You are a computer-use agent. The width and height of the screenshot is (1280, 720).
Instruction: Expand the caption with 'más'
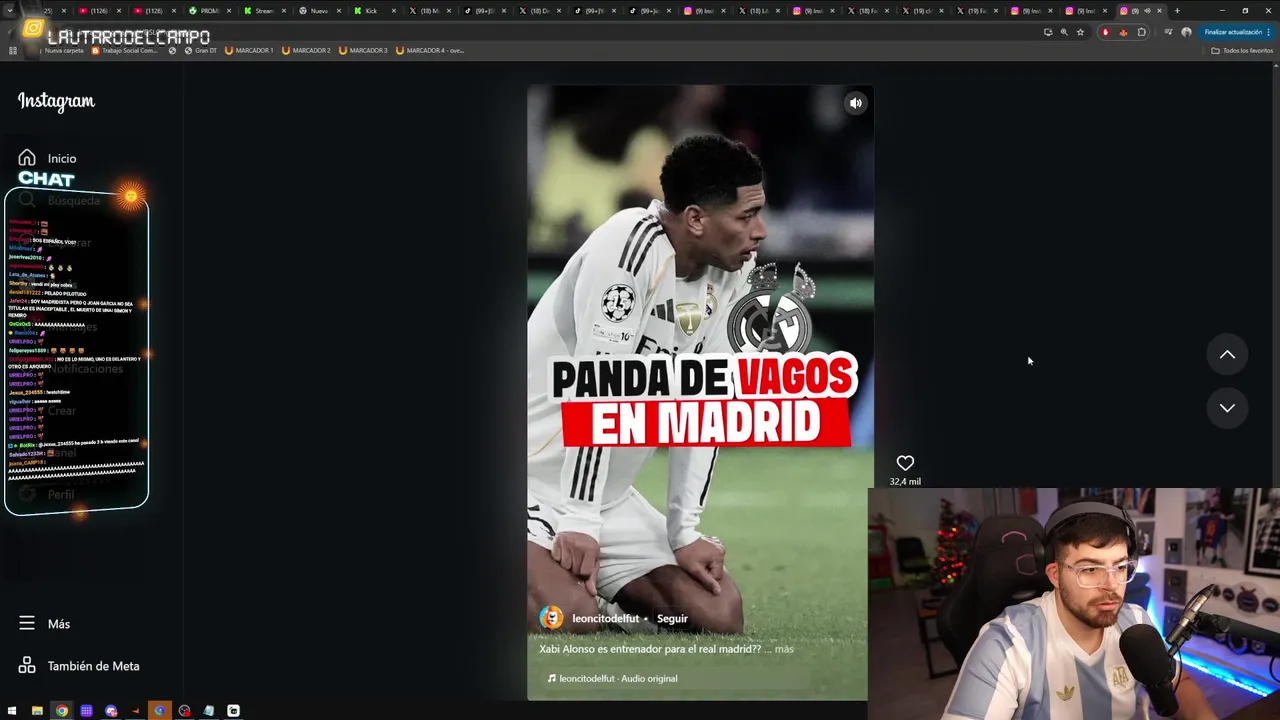click(x=784, y=649)
